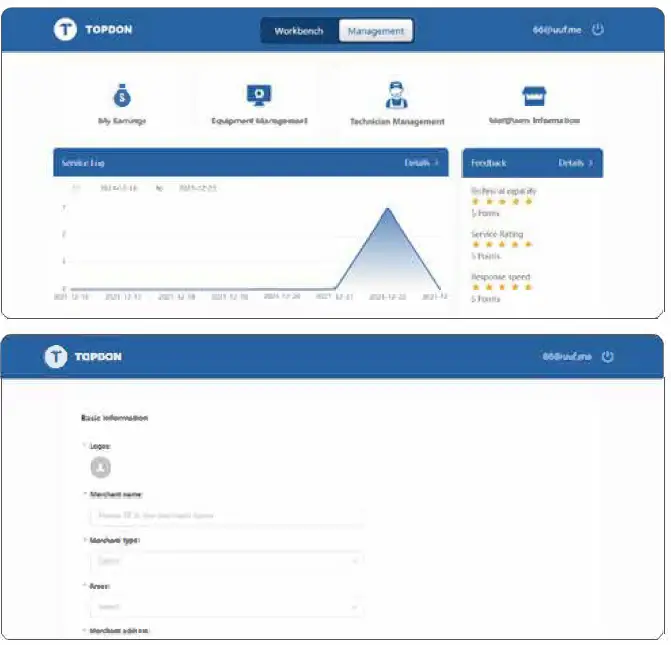Click the Service Log panel title

coord(83,163)
